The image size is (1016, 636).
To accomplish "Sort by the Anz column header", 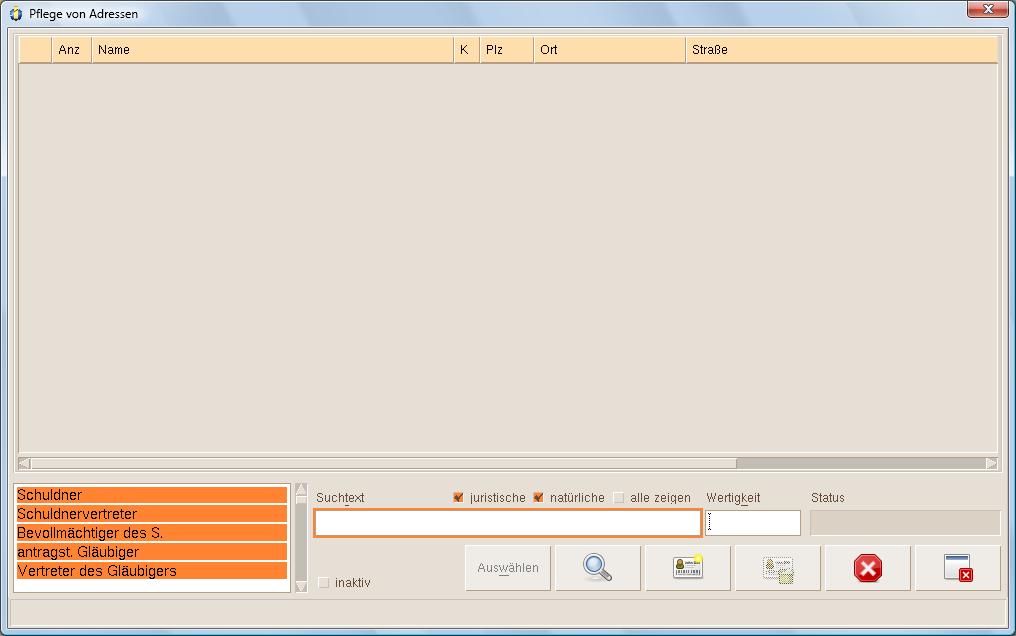I will (71, 50).
